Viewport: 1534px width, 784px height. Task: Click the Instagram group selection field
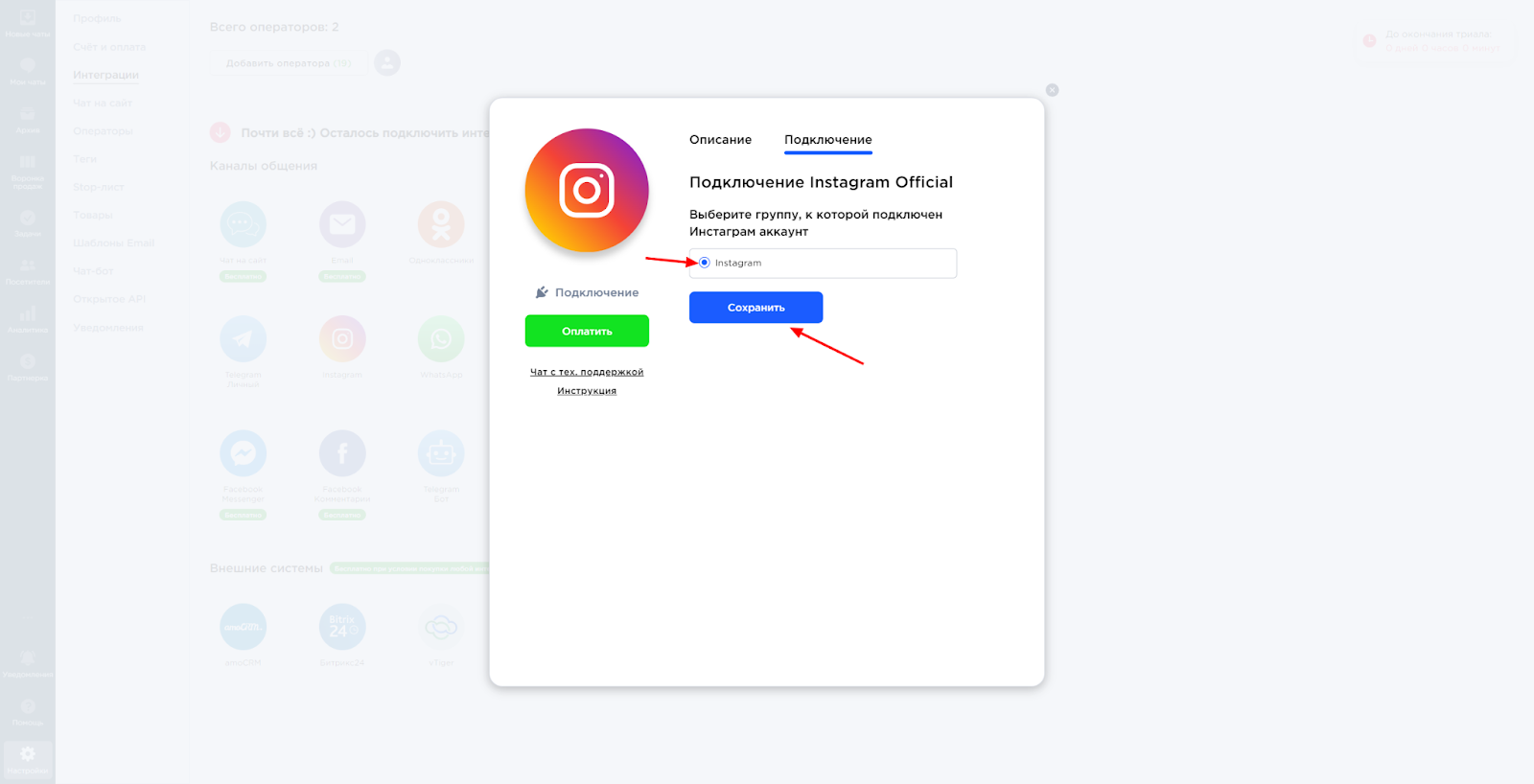823,263
